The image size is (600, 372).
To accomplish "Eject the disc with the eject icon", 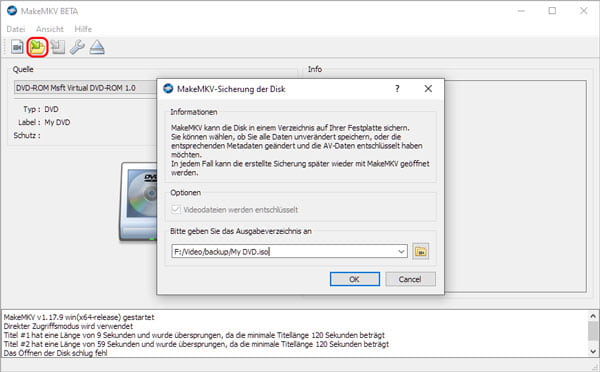I will click(97, 47).
